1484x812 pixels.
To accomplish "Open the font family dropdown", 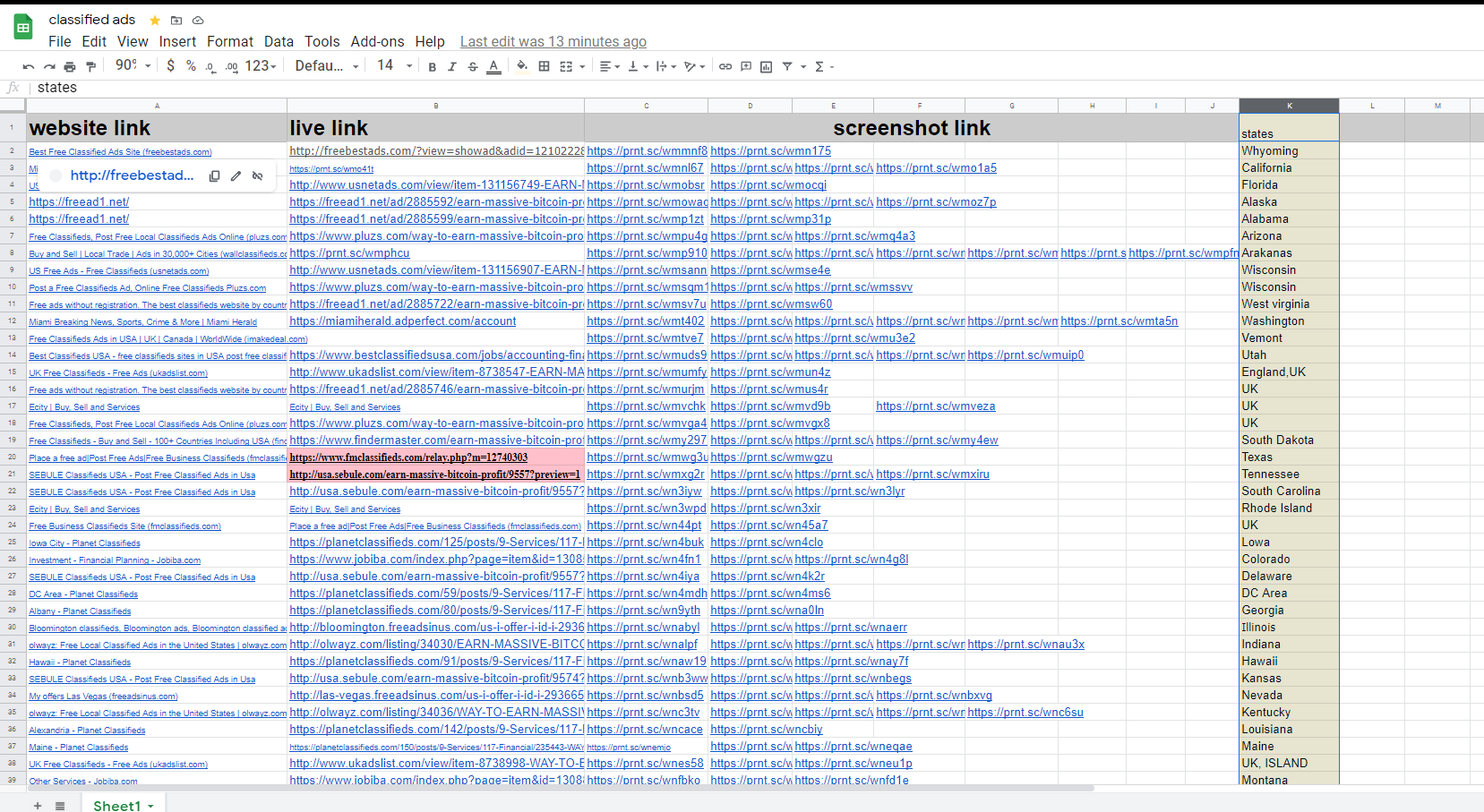I will pyautogui.click(x=326, y=65).
